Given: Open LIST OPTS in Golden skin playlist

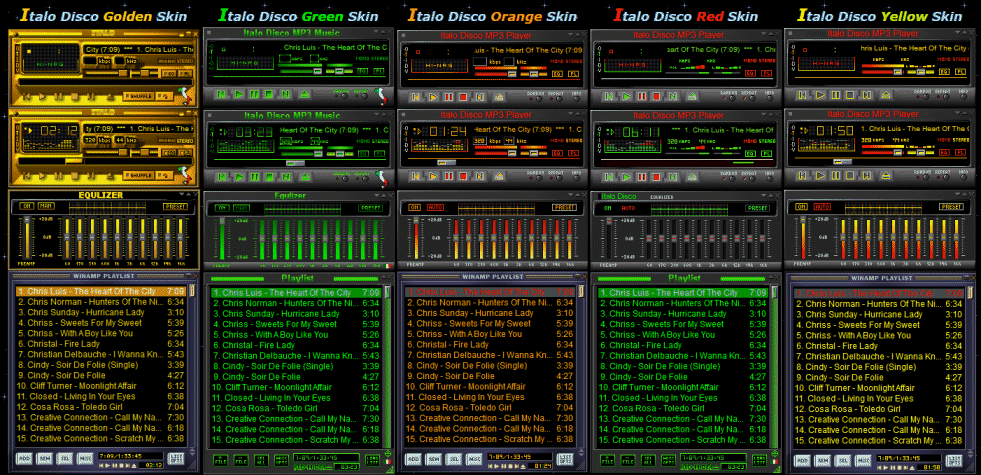Looking at the screenshot, I should pos(176,457).
